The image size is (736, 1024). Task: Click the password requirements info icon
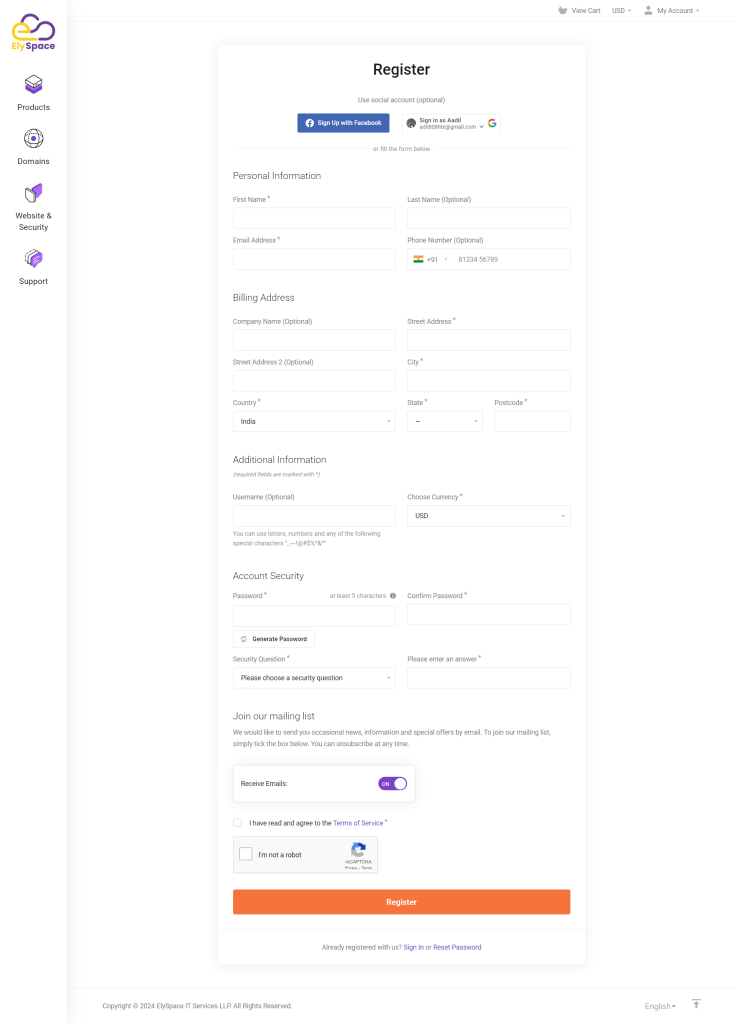(x=393, y=596)
